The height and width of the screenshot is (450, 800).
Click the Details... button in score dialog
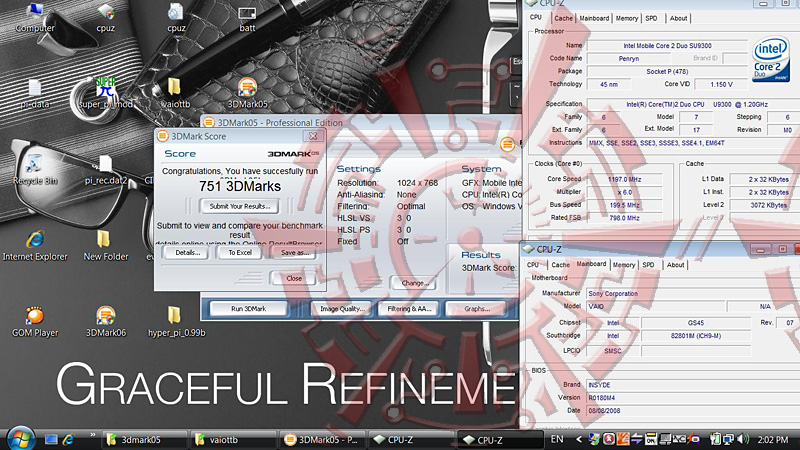[187, 253]
